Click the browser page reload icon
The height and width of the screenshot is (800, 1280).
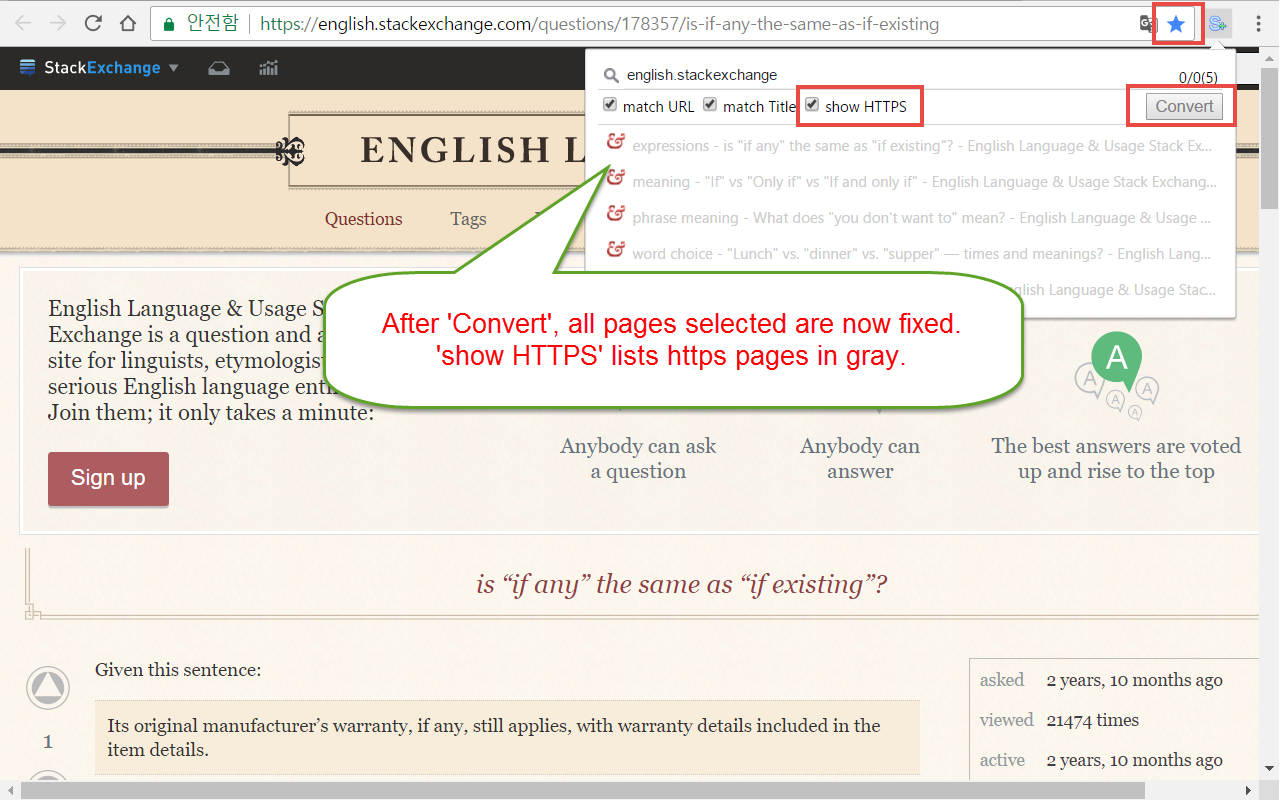(x=91, y=23)
